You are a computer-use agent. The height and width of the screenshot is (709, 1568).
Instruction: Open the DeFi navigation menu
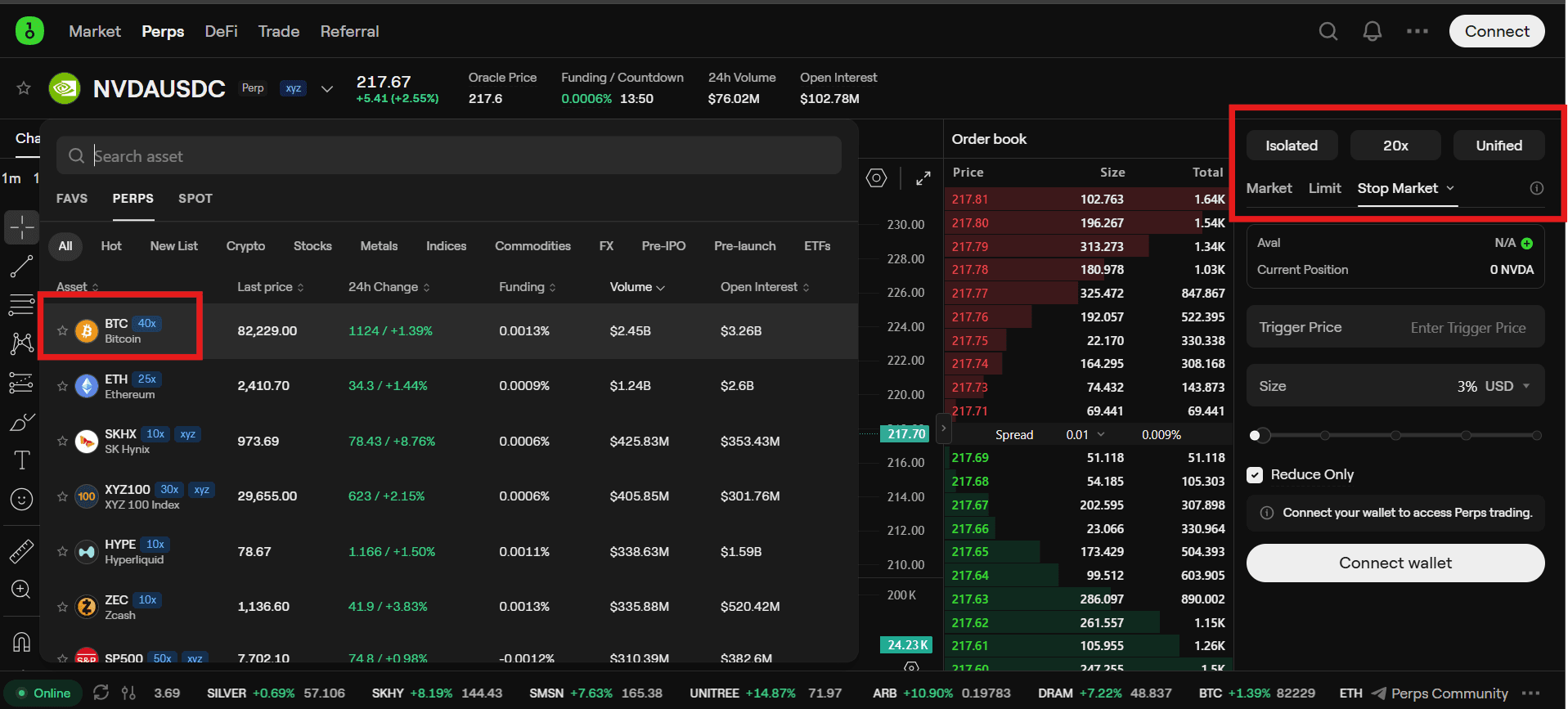point(221,31)
